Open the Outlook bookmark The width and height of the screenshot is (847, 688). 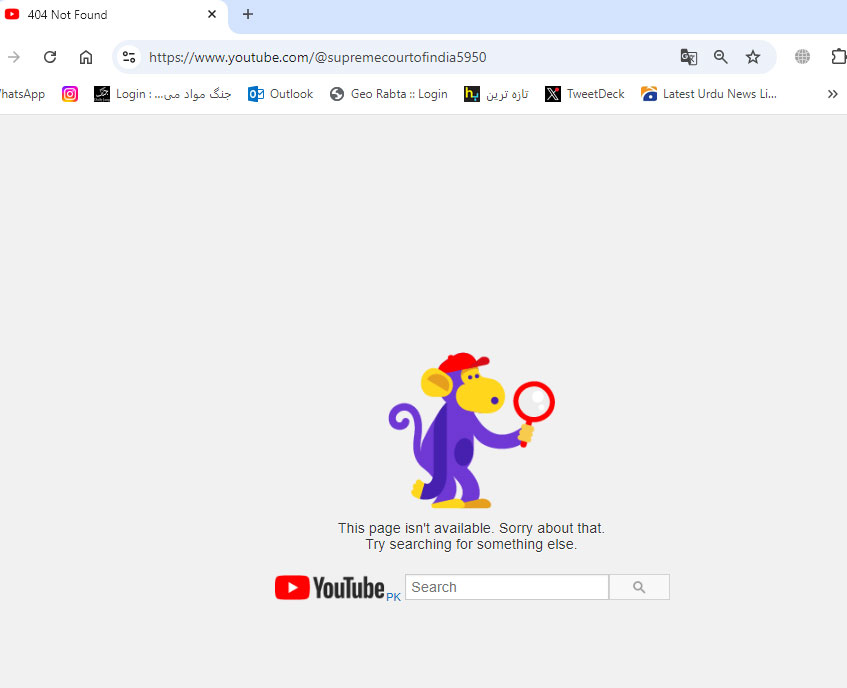point(280,95)
